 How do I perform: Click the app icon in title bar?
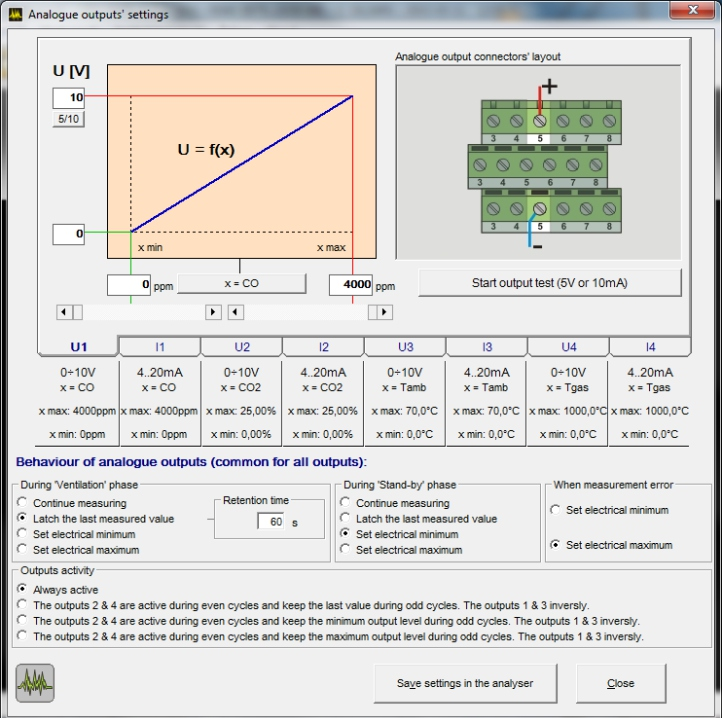[14, 14]
